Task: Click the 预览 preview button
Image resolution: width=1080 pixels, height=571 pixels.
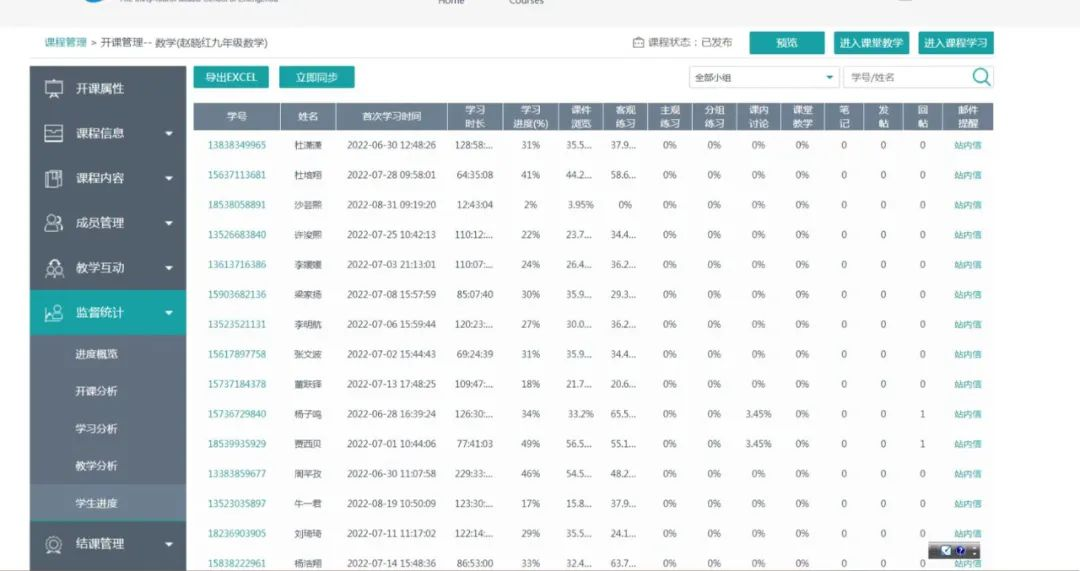Action: tap(786, 43)
